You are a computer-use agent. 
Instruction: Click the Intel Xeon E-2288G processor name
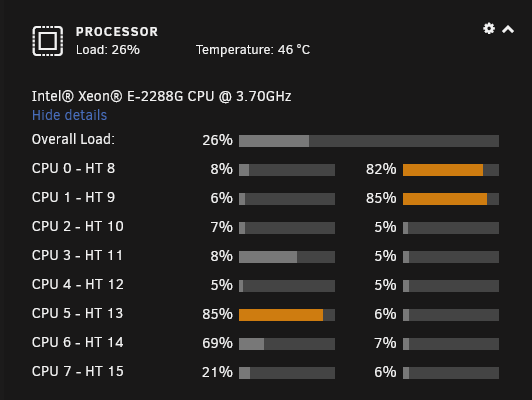click(162, 96)
